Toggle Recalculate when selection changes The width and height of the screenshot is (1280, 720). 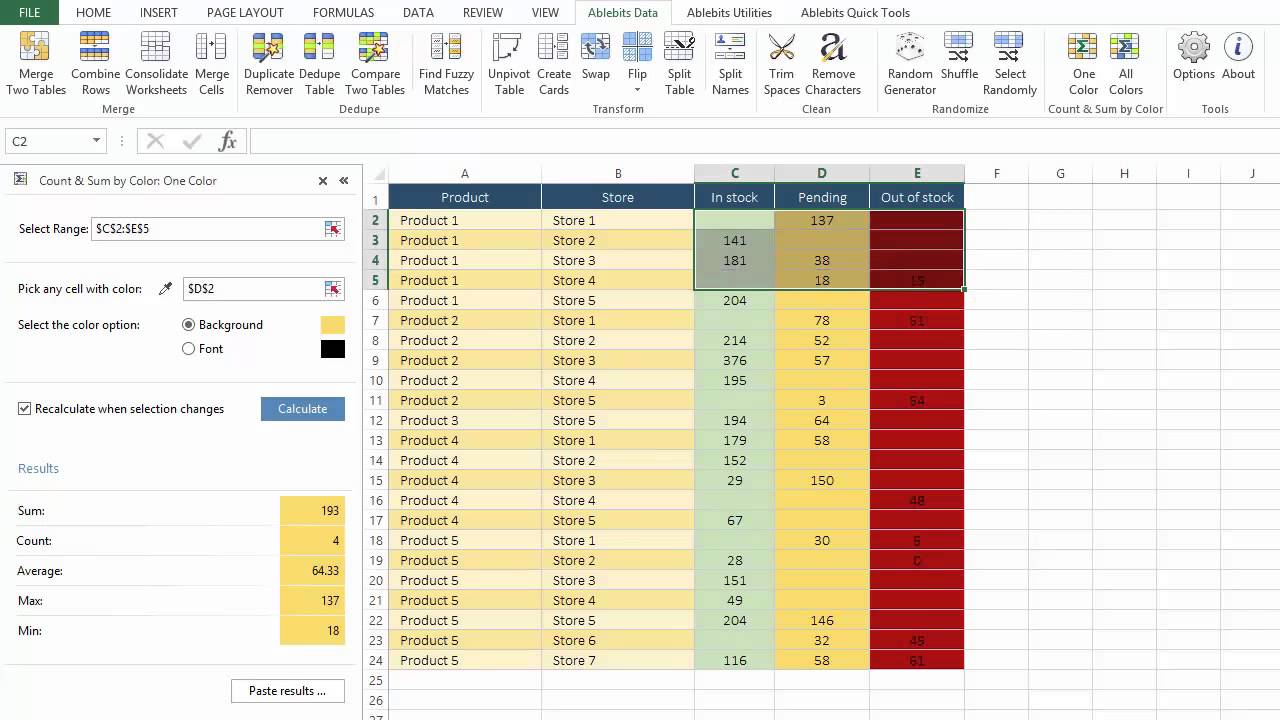coord(25,409)
